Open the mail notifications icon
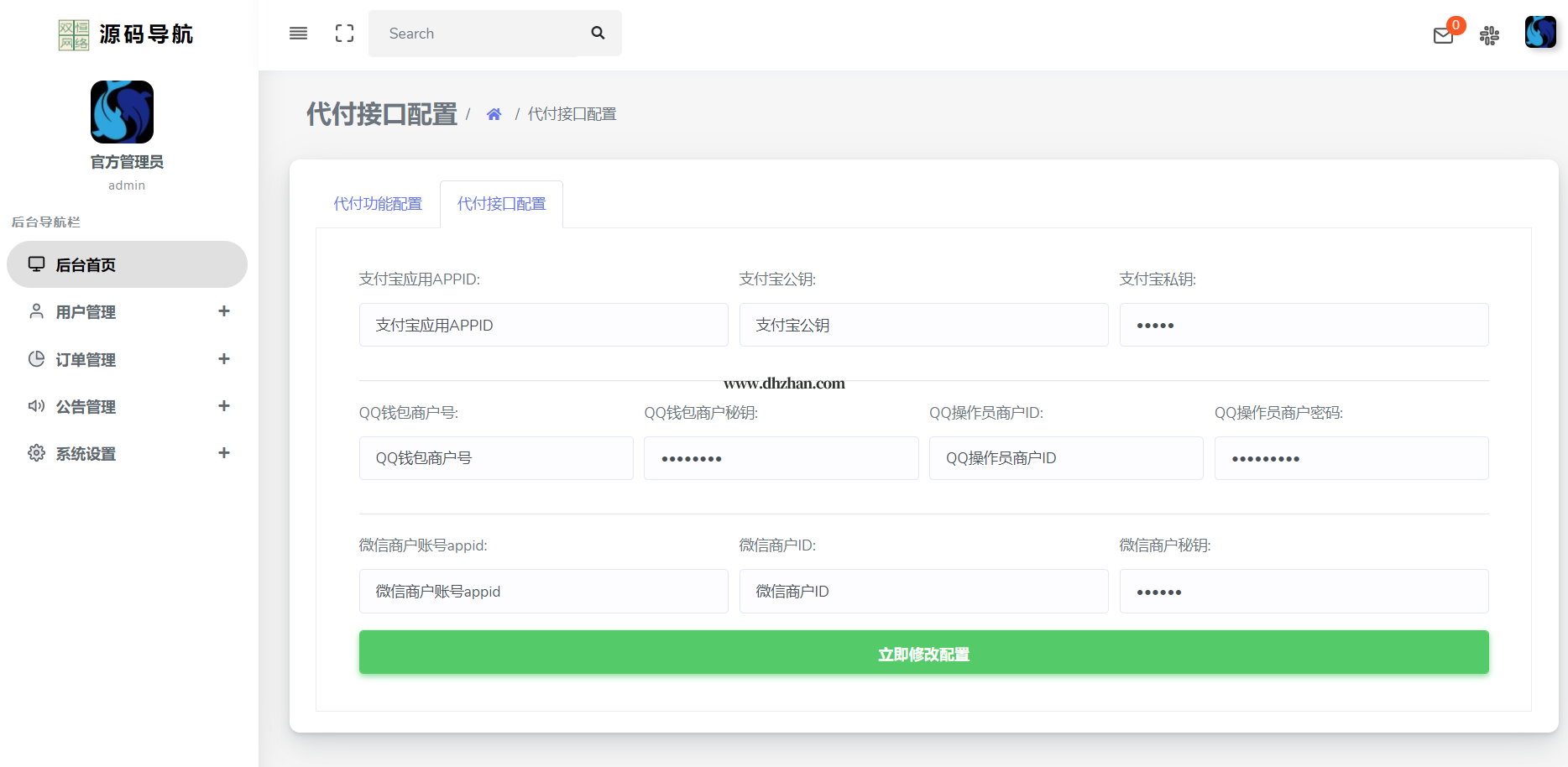The height and width of the screenshot is (767, 1568). click(1443, 35)
